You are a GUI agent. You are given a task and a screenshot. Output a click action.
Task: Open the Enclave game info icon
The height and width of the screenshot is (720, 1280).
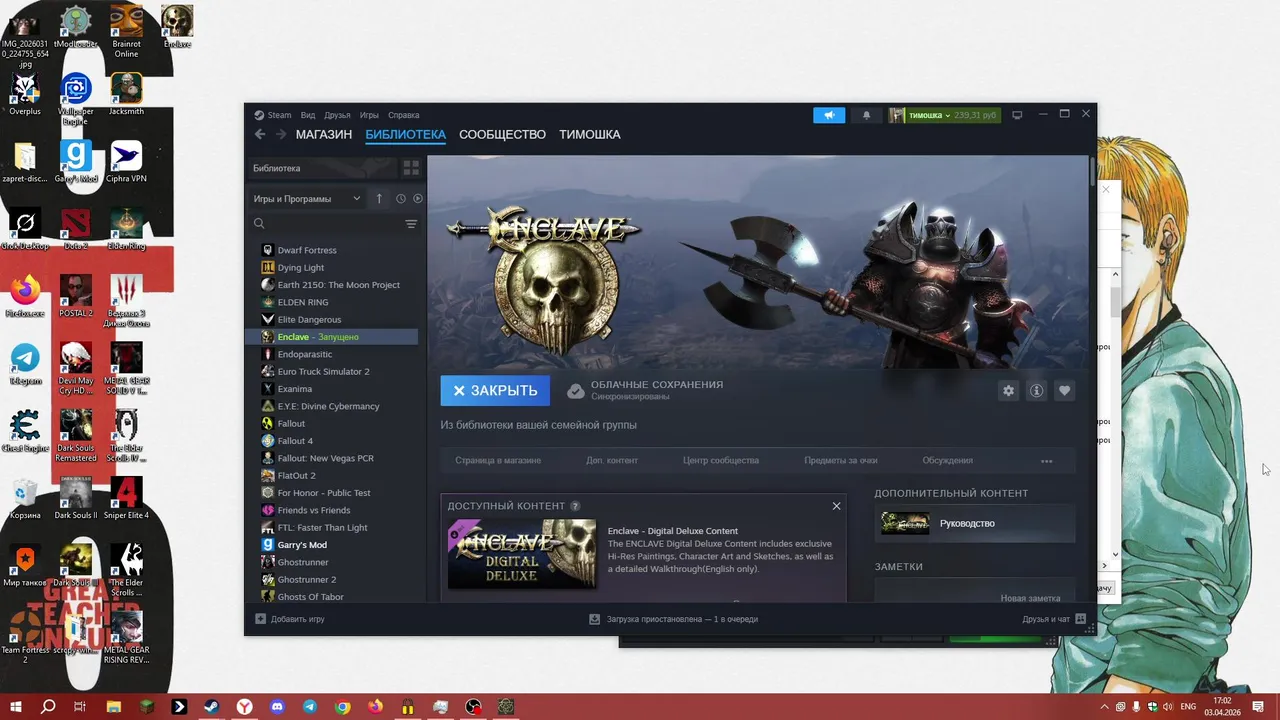(1036, 391)
